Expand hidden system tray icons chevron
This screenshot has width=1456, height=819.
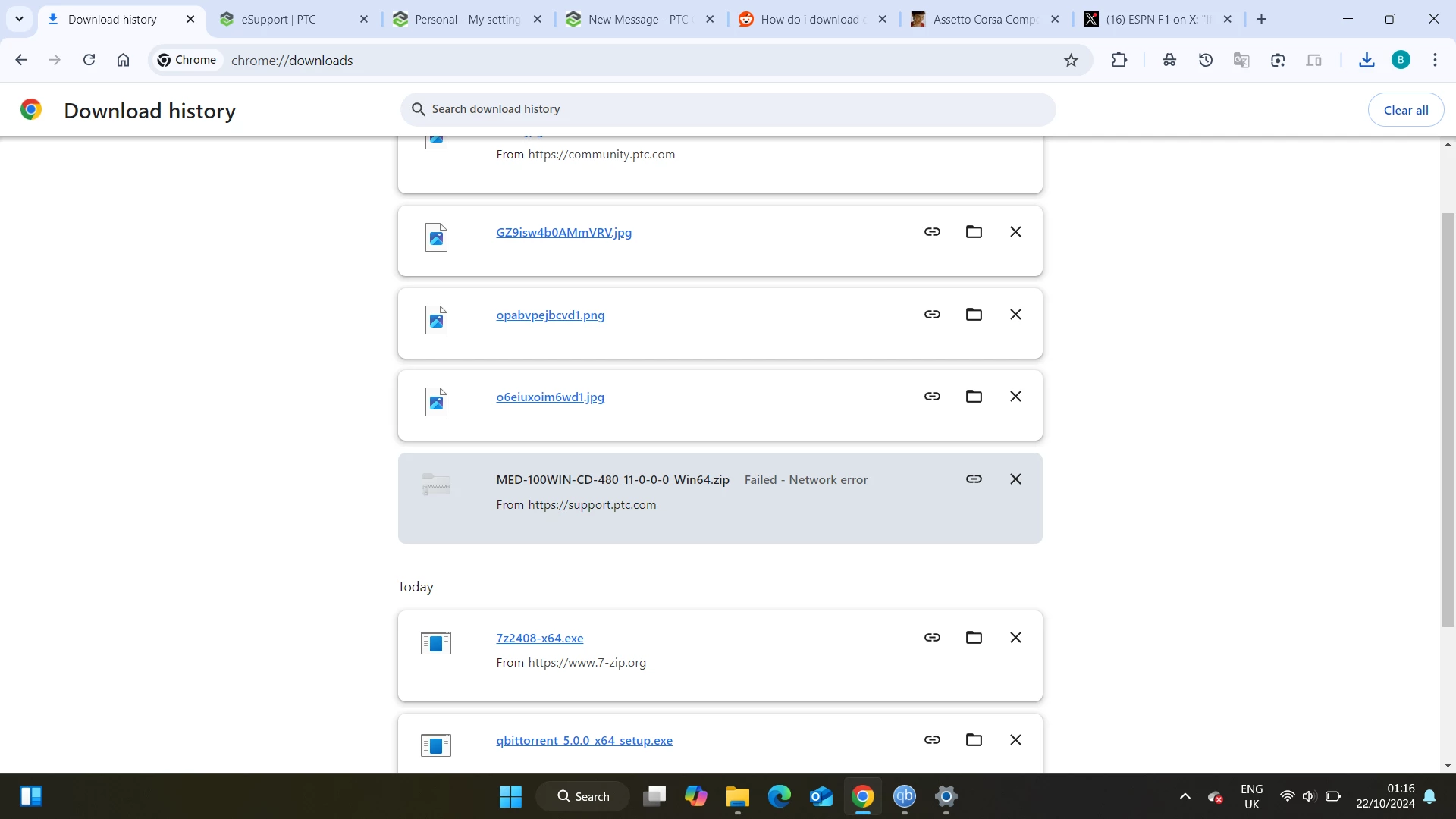(x=1185, y=796)
